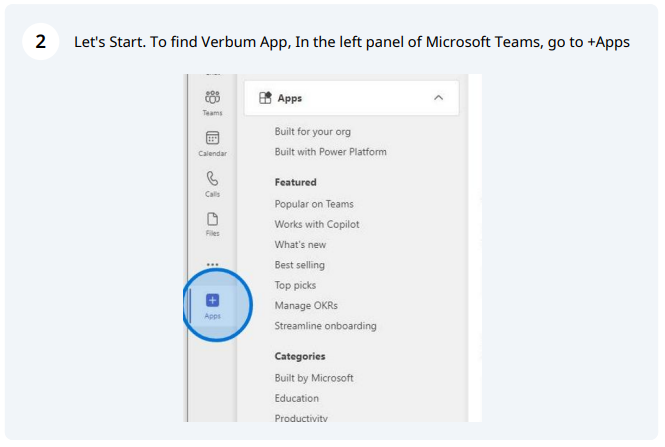Open Popular on Teams category
The image size is (665, 447).
point(314,204)
